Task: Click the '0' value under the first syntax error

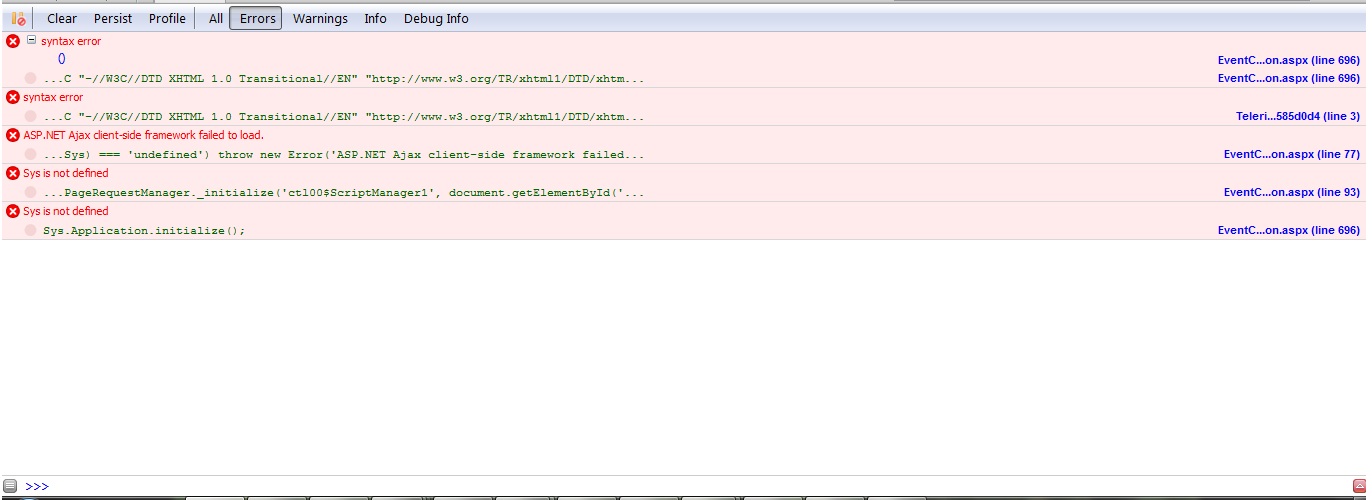Action: tap(62, 59)
